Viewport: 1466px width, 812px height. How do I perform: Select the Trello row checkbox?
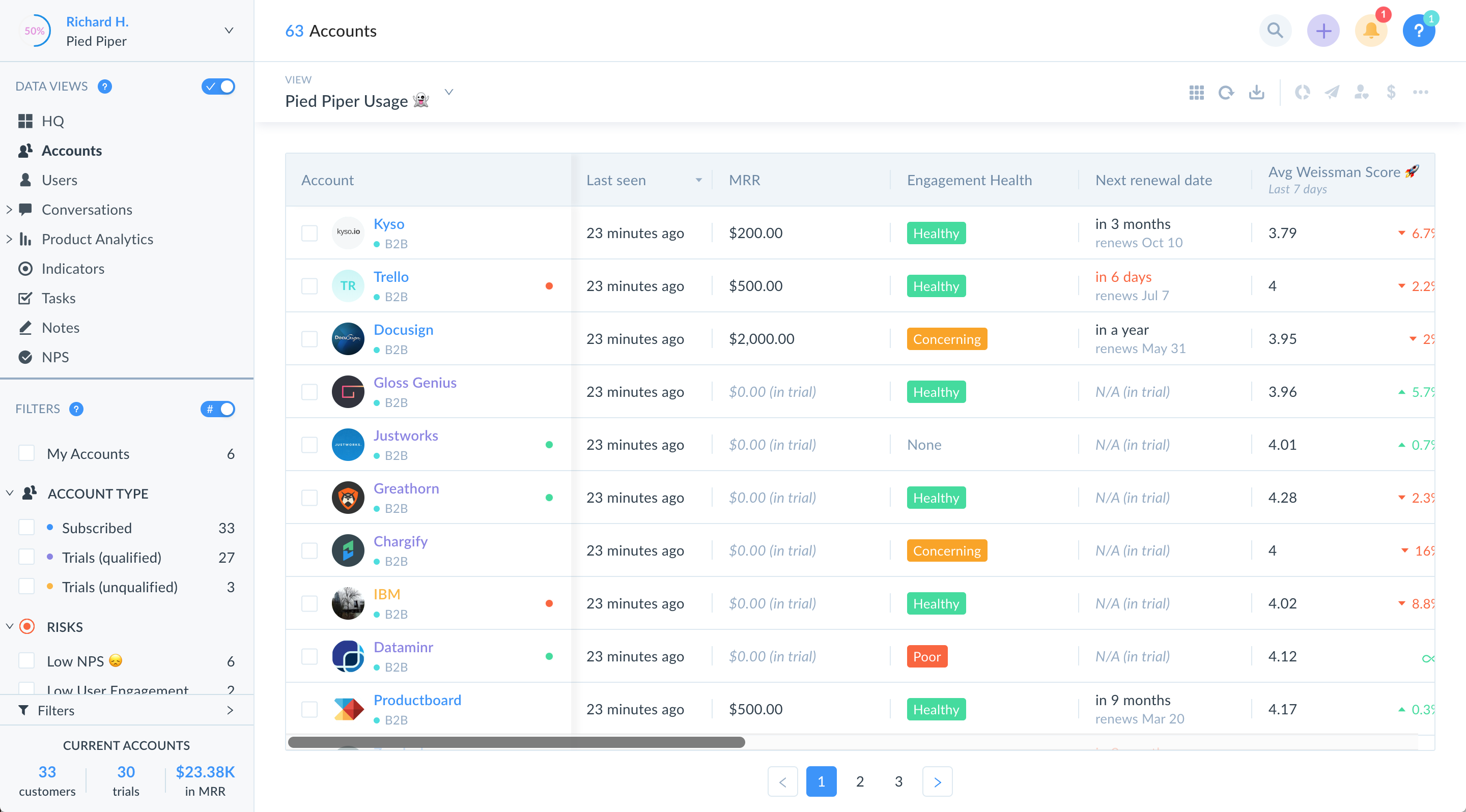(x=309, y=286)
